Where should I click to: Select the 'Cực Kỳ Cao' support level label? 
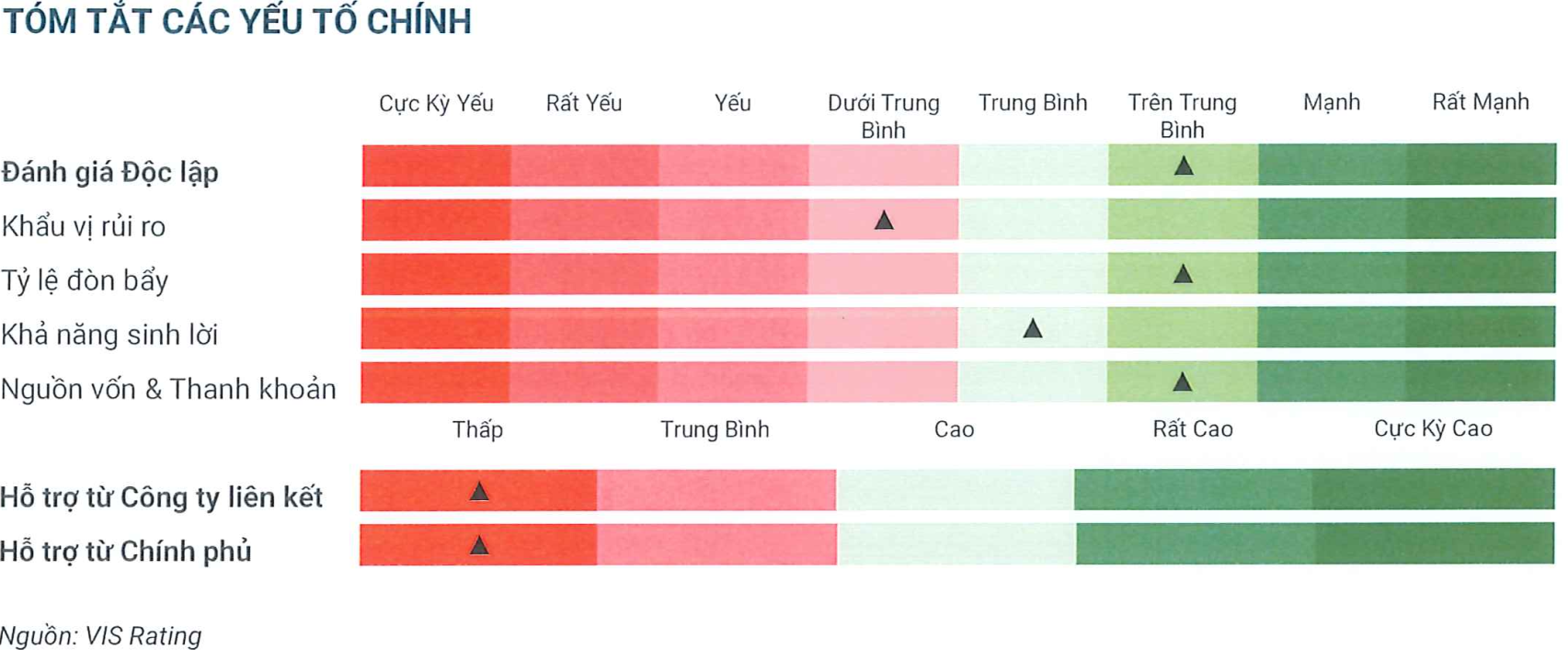(1433, 428)
